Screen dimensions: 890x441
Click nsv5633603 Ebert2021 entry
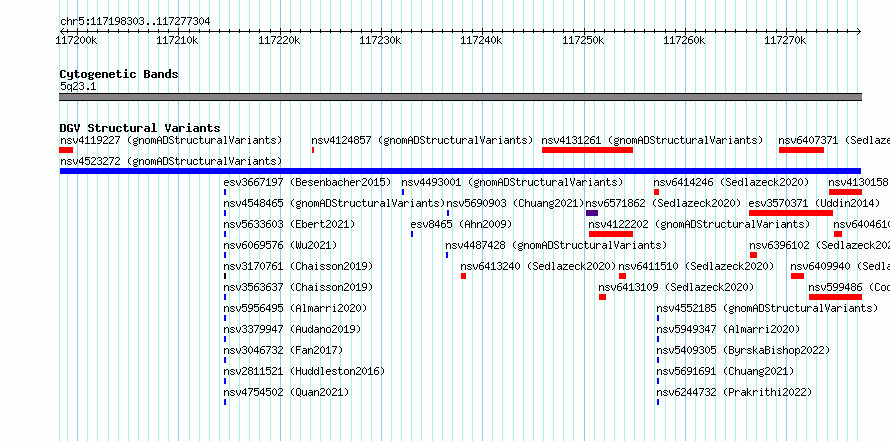point(289,224)
